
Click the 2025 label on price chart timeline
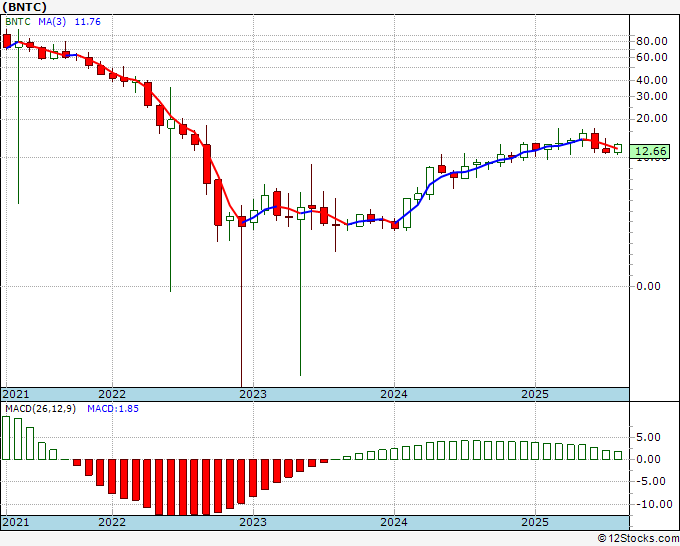click(x=535, y=394)
